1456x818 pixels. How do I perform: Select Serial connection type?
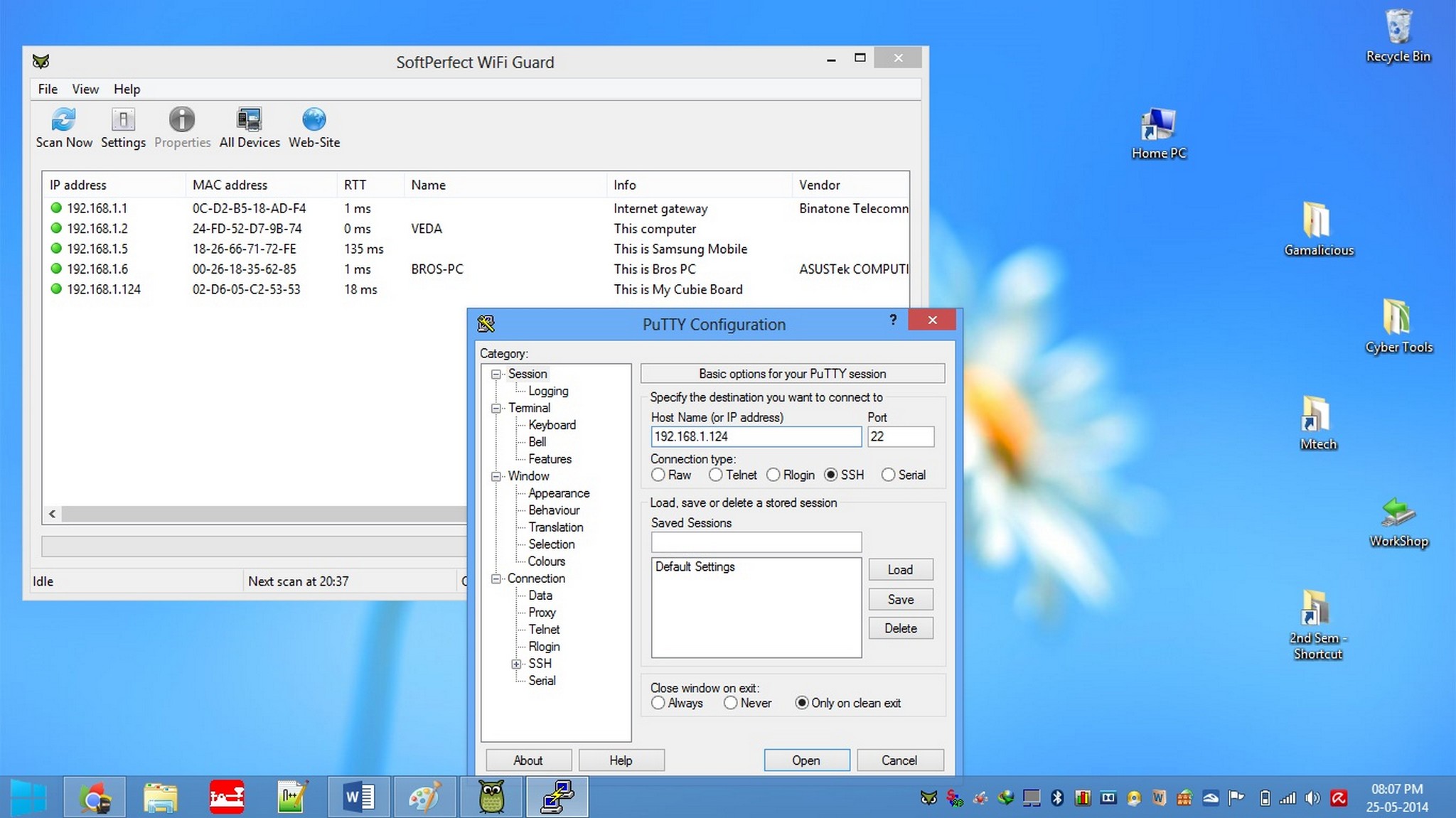pos(889,475)
